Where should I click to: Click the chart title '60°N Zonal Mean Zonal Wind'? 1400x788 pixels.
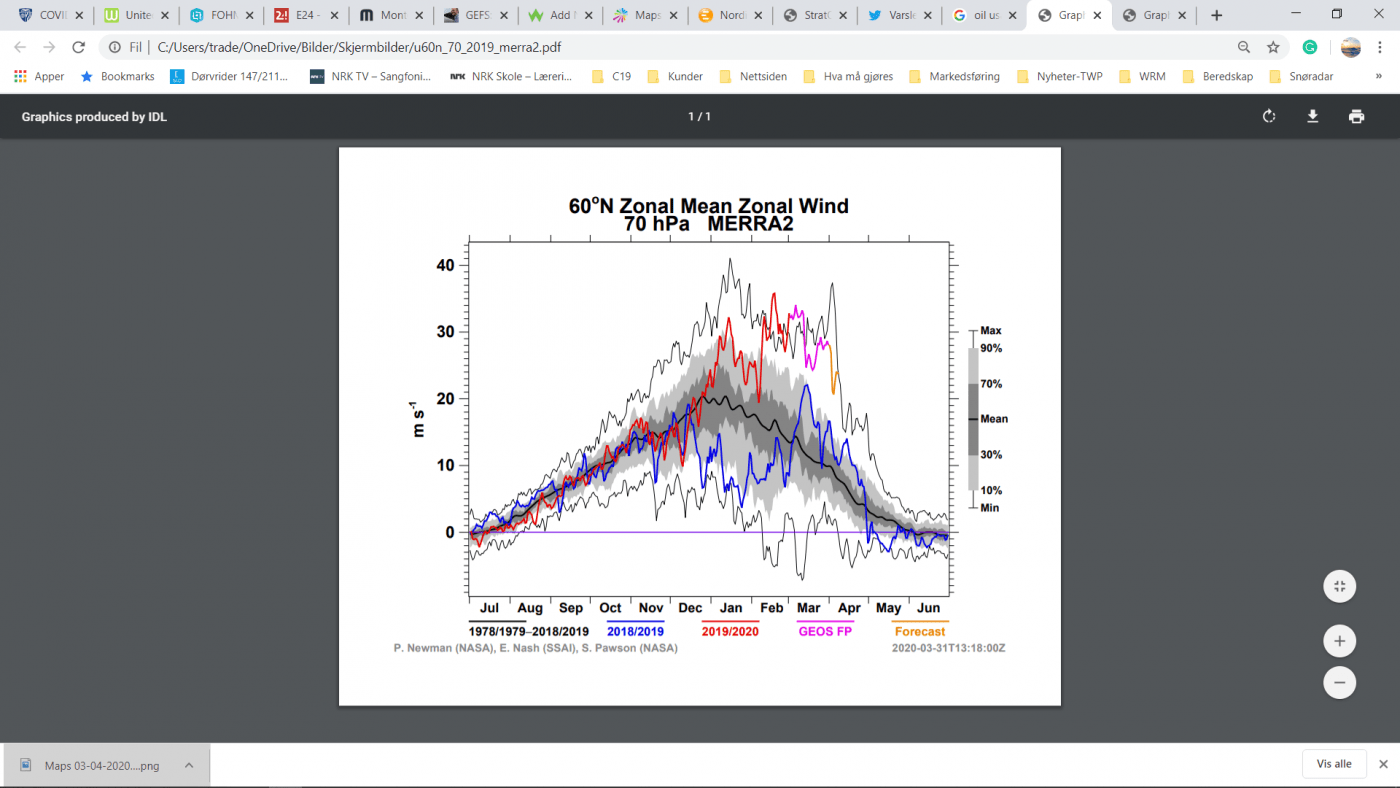pyautogui.click(x=708, y=206)
